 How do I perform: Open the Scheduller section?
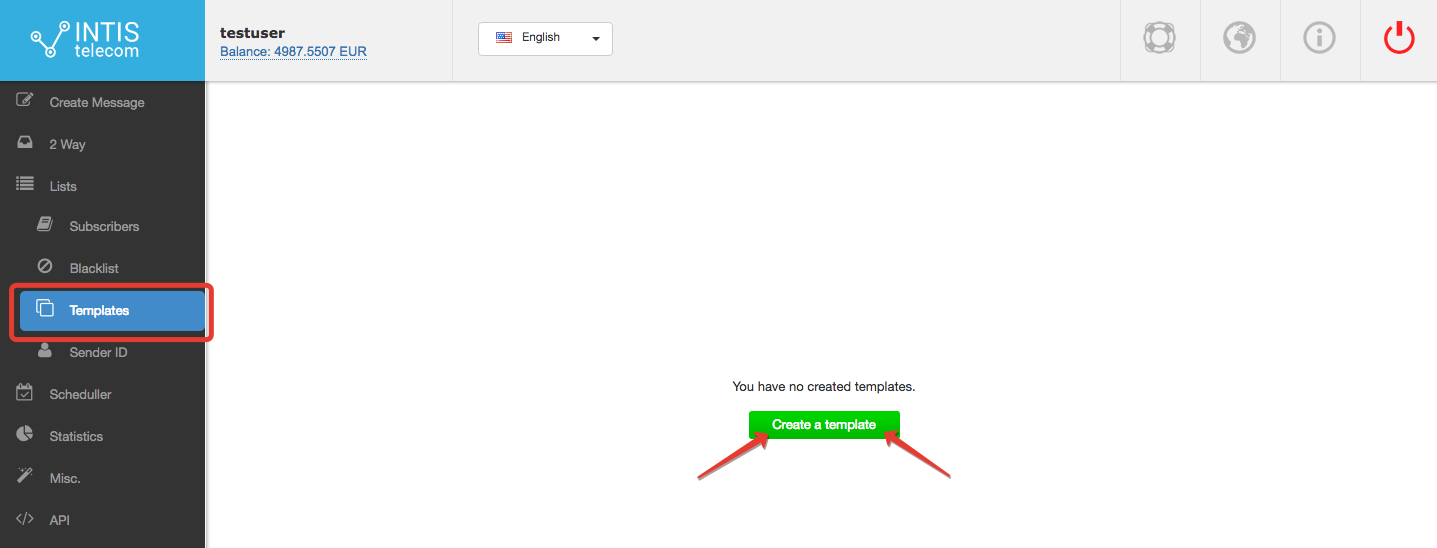point(102,394)
